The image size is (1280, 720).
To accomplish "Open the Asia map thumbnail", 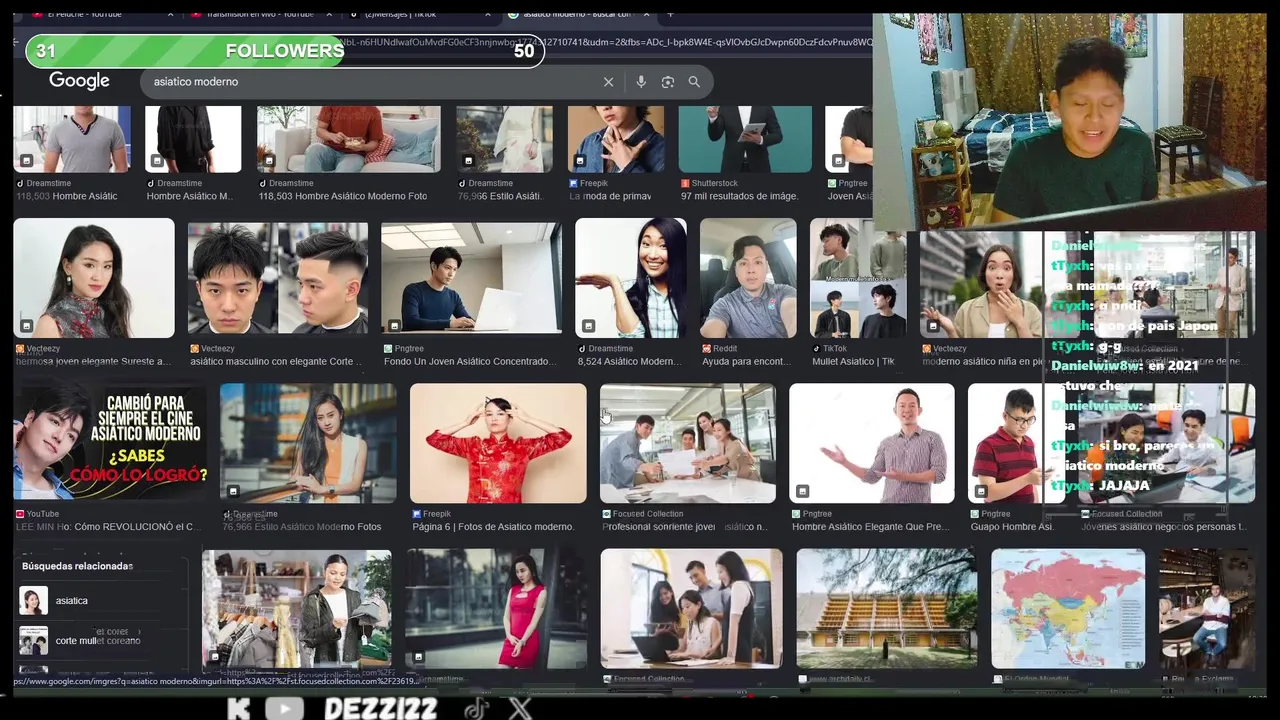I will tap(1068, 608).
